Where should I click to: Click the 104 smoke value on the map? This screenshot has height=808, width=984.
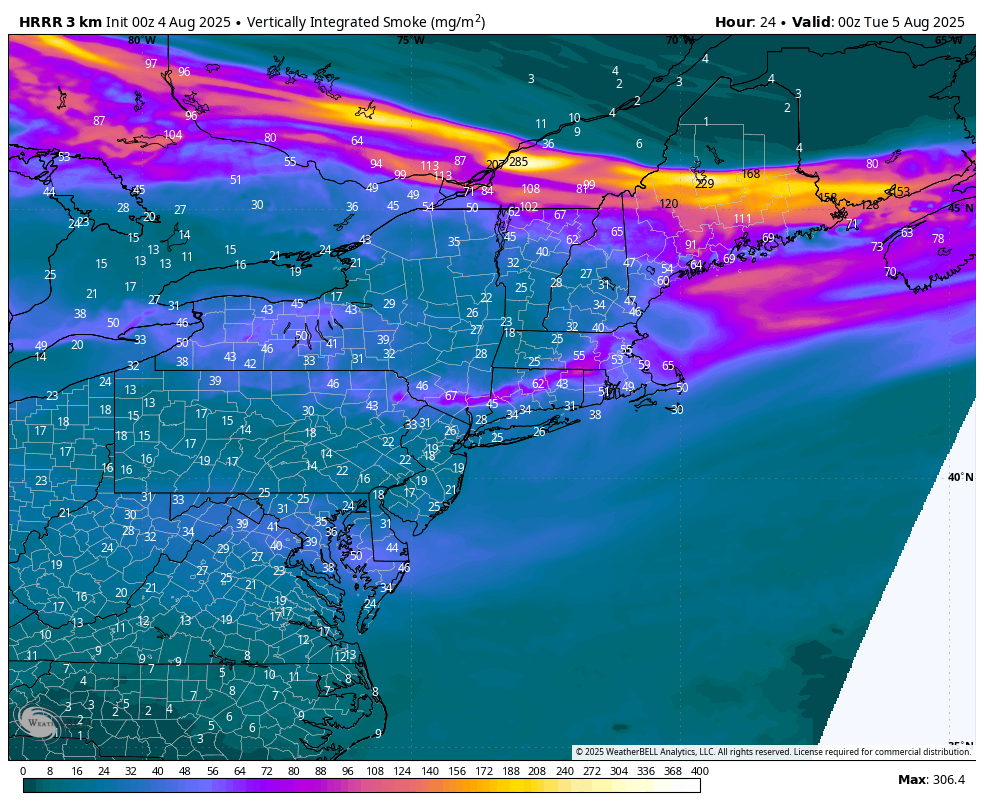click(173, 135)
